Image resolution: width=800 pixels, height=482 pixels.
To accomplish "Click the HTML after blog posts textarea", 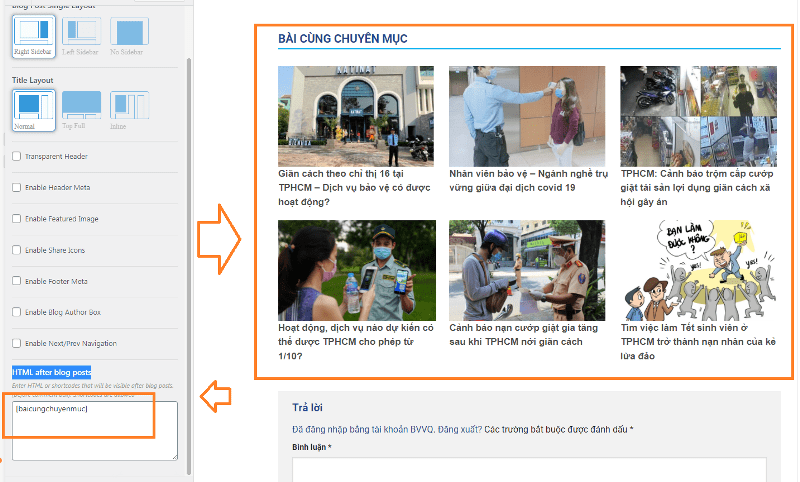I will 94,430.
